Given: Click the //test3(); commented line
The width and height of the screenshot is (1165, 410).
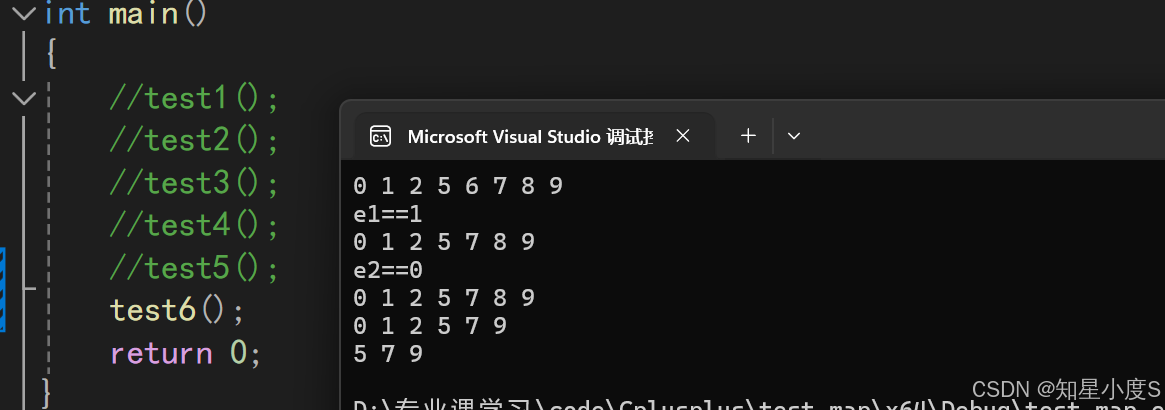Looking at the screenshot, I should (x=194, y=183).
